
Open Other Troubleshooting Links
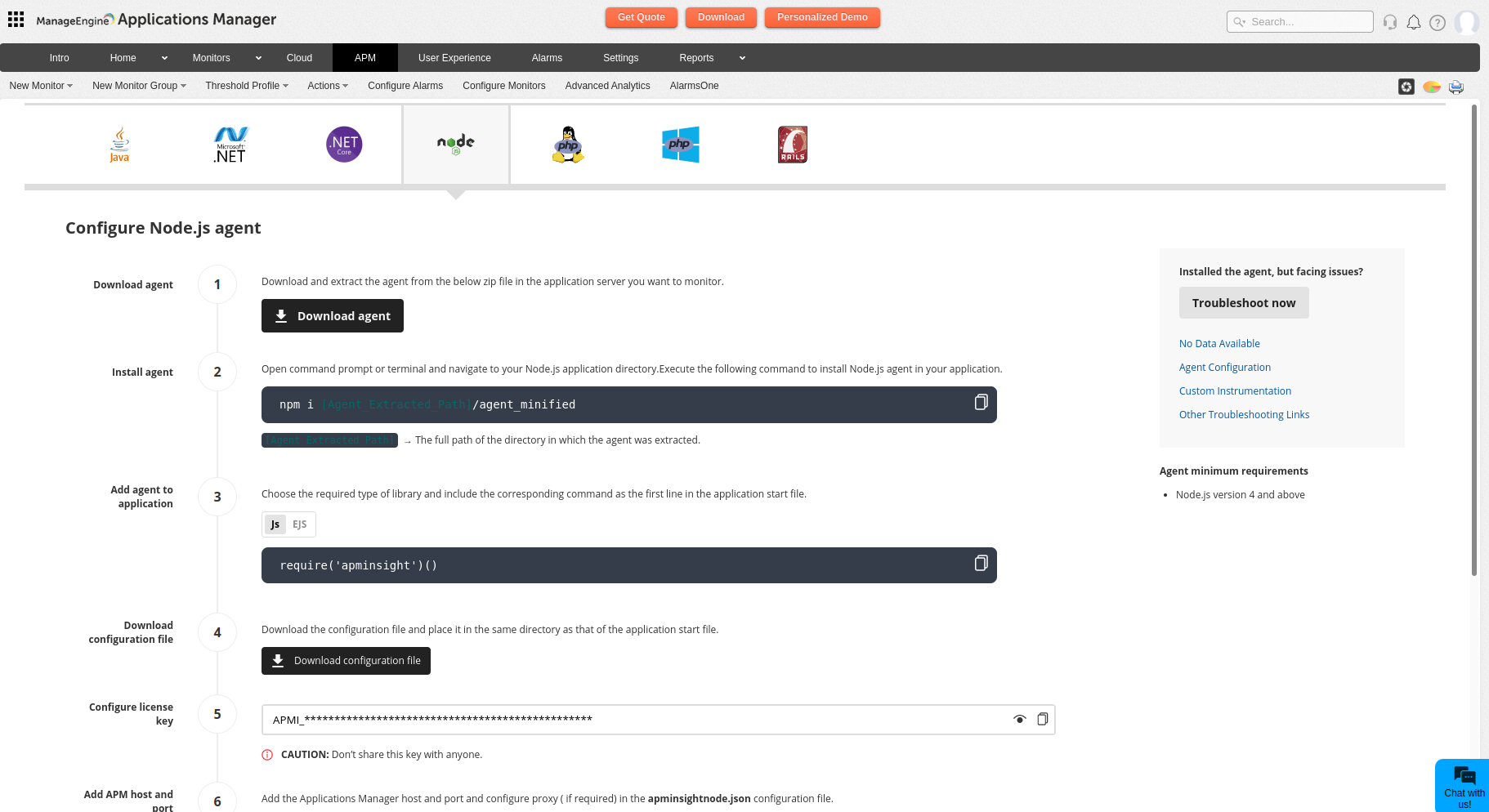click(x=1244, y=415)
